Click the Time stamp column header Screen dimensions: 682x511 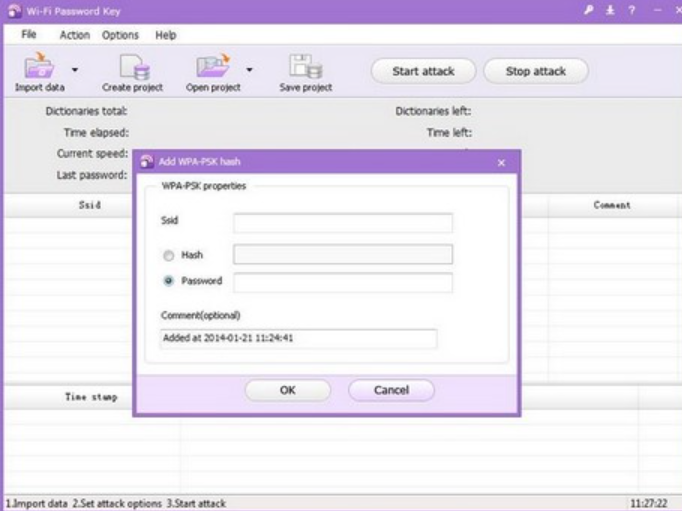[x=91, y=397]
